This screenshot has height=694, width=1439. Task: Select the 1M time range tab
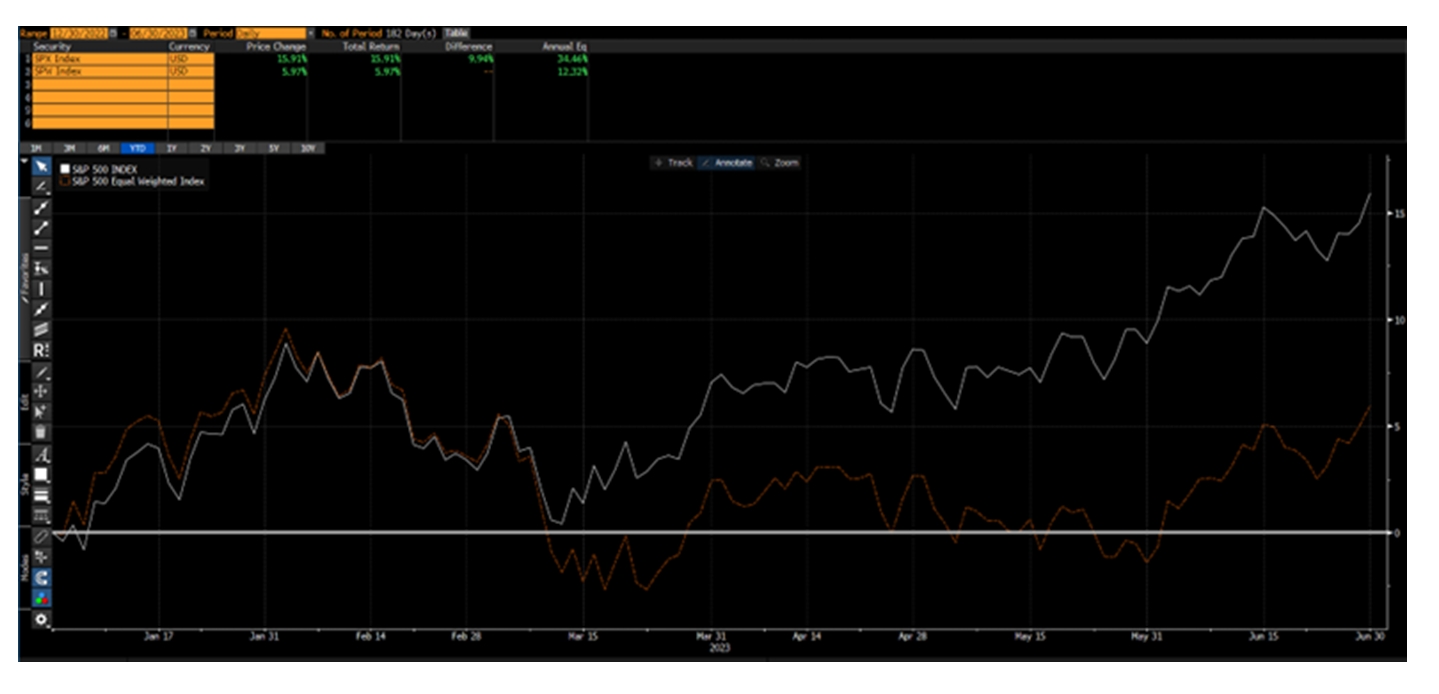click(36, 148)
